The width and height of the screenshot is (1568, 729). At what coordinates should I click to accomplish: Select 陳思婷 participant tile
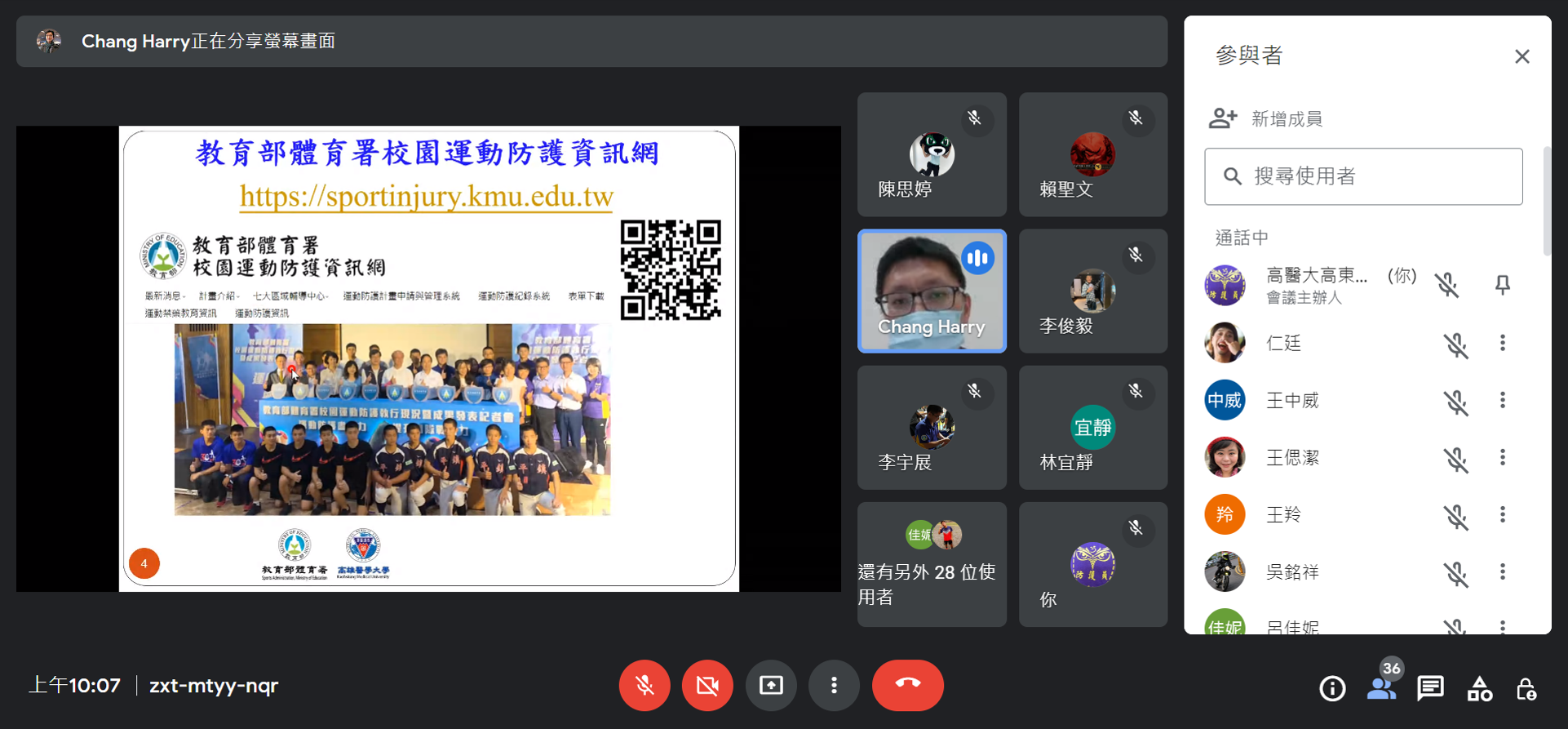pos(932,154)
